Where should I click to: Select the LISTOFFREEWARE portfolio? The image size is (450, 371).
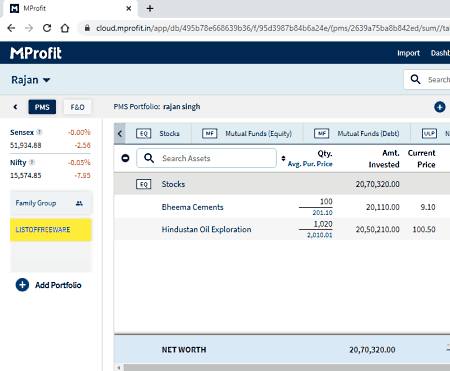51,230
